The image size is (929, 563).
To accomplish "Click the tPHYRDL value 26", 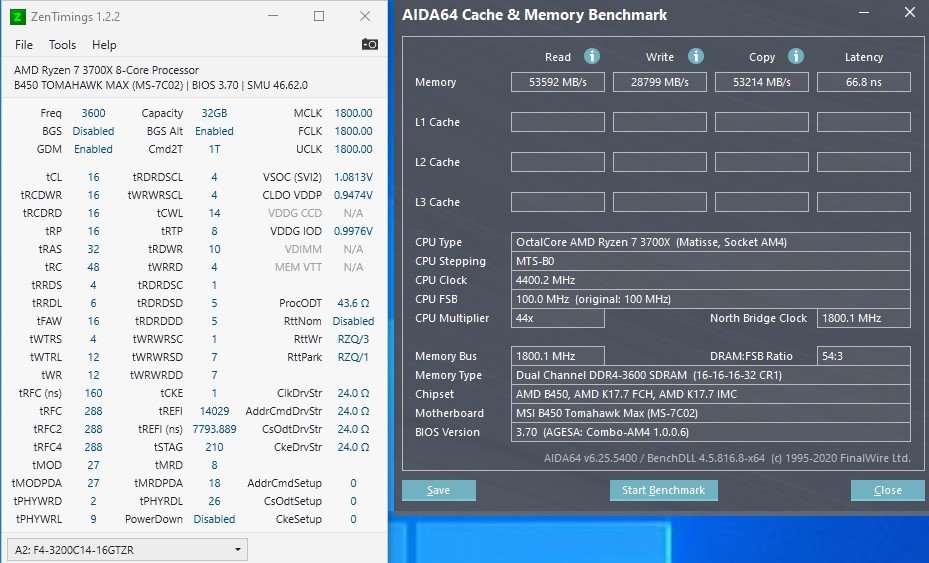I will pos(214,501).
